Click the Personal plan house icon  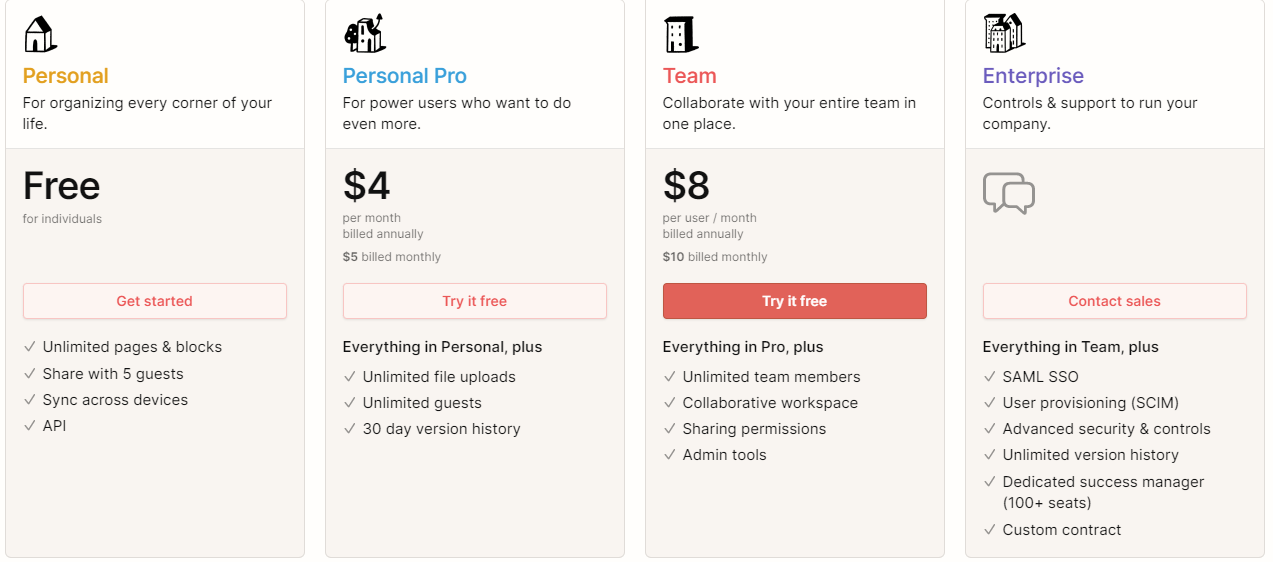39,34
